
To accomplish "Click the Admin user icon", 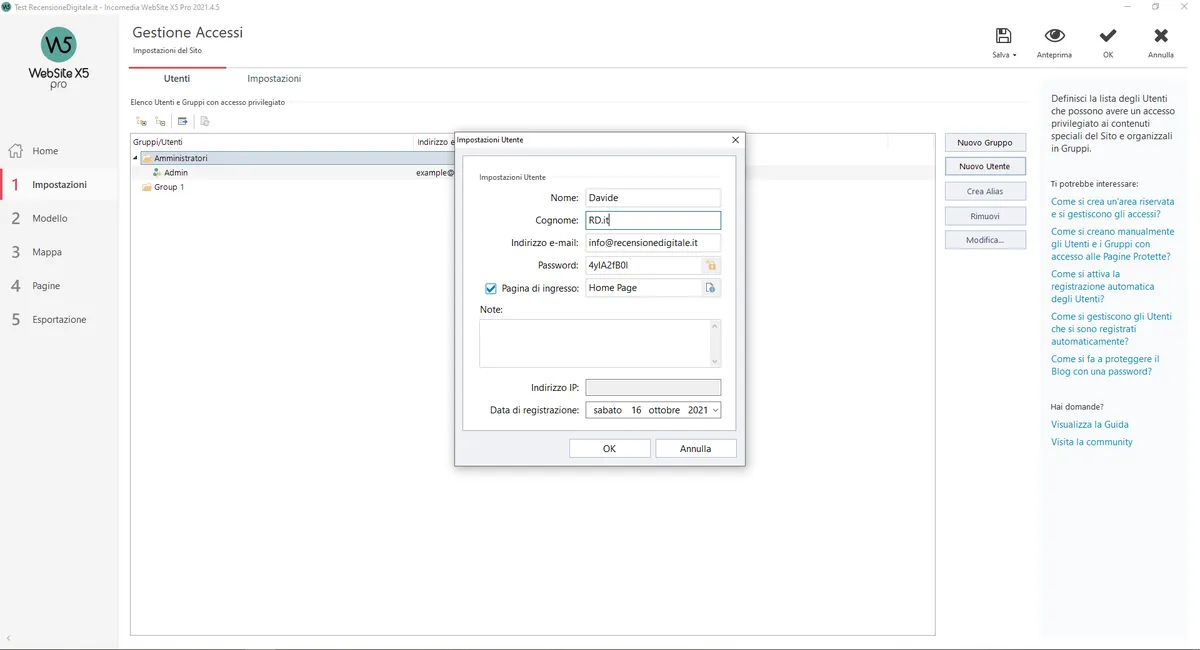I will coord(157,173).
